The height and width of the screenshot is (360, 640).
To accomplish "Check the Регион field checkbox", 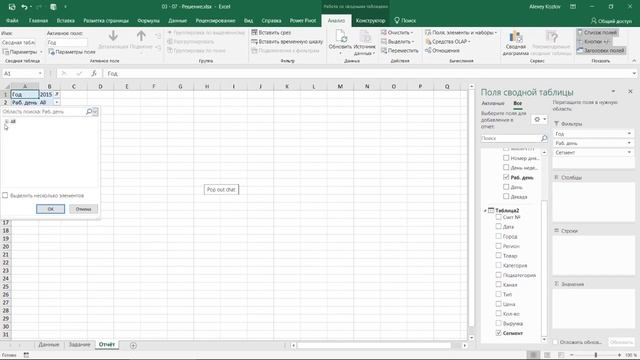I will pyautogui.click(x=498, y=246).
